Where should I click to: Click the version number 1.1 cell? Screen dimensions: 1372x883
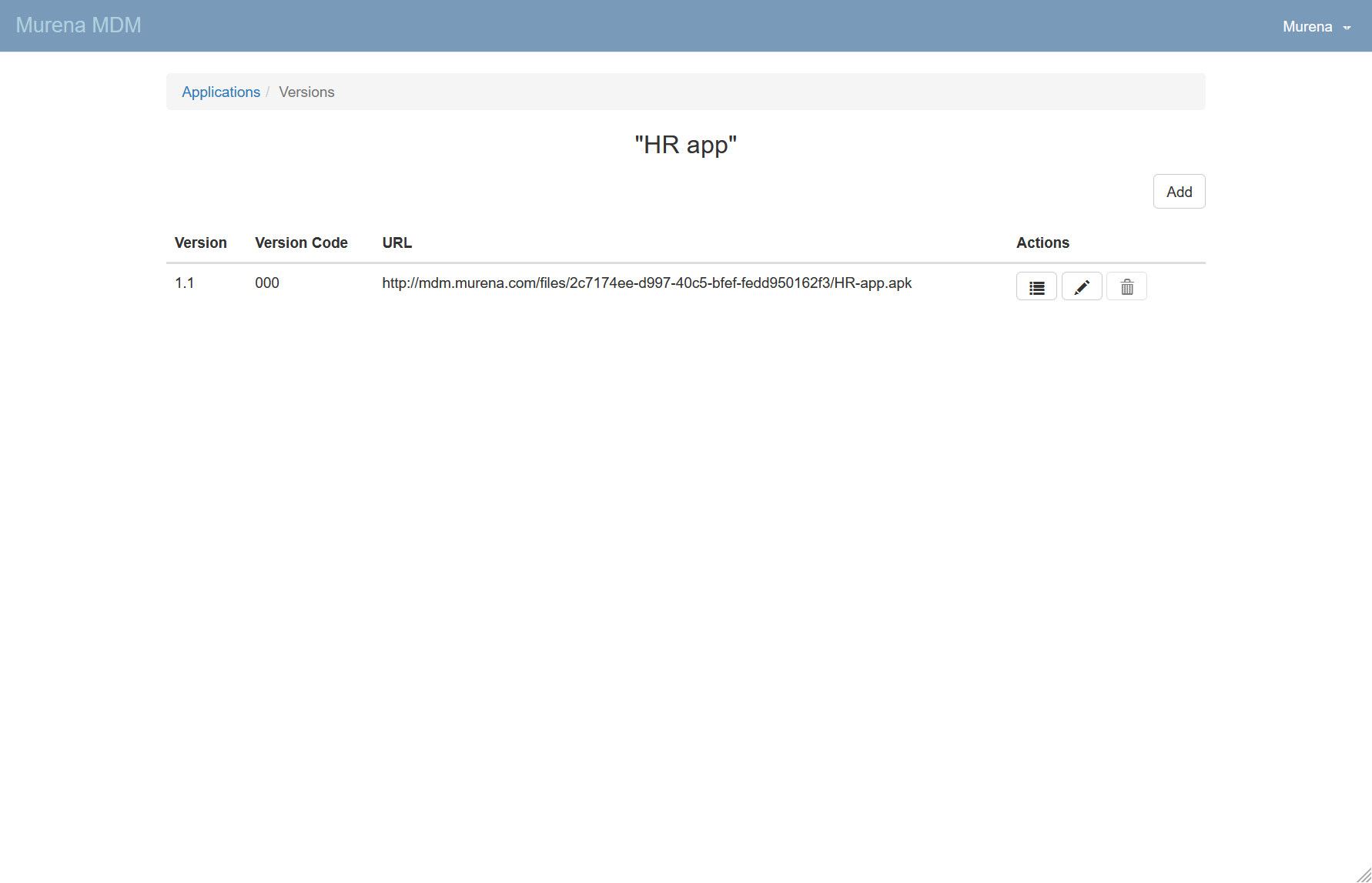click(184, 283)
